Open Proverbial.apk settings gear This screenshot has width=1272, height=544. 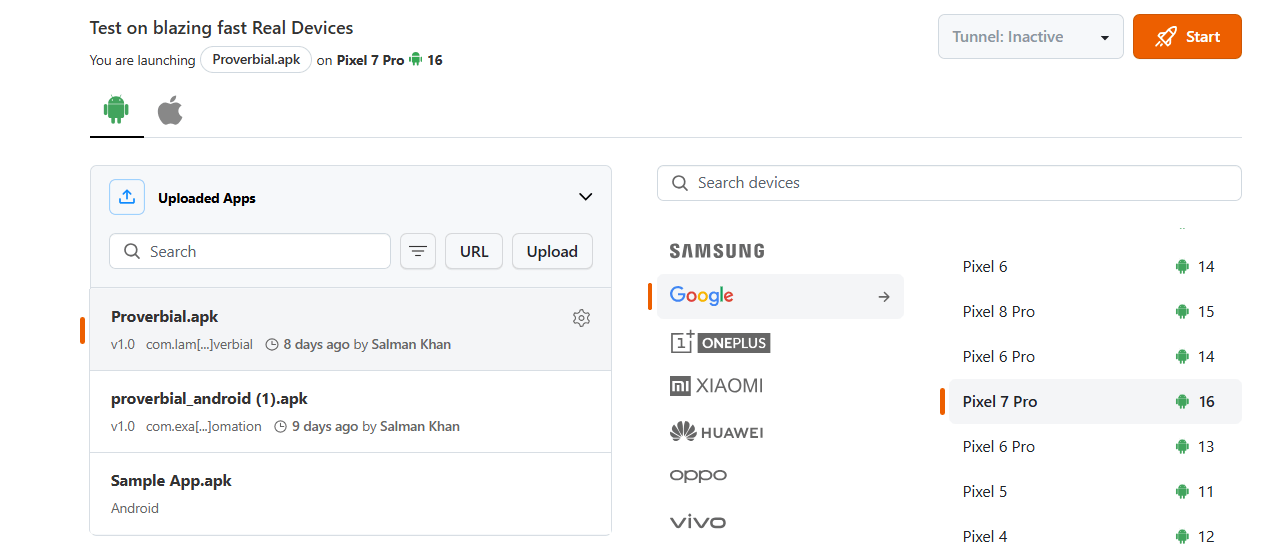coord(581,318)
